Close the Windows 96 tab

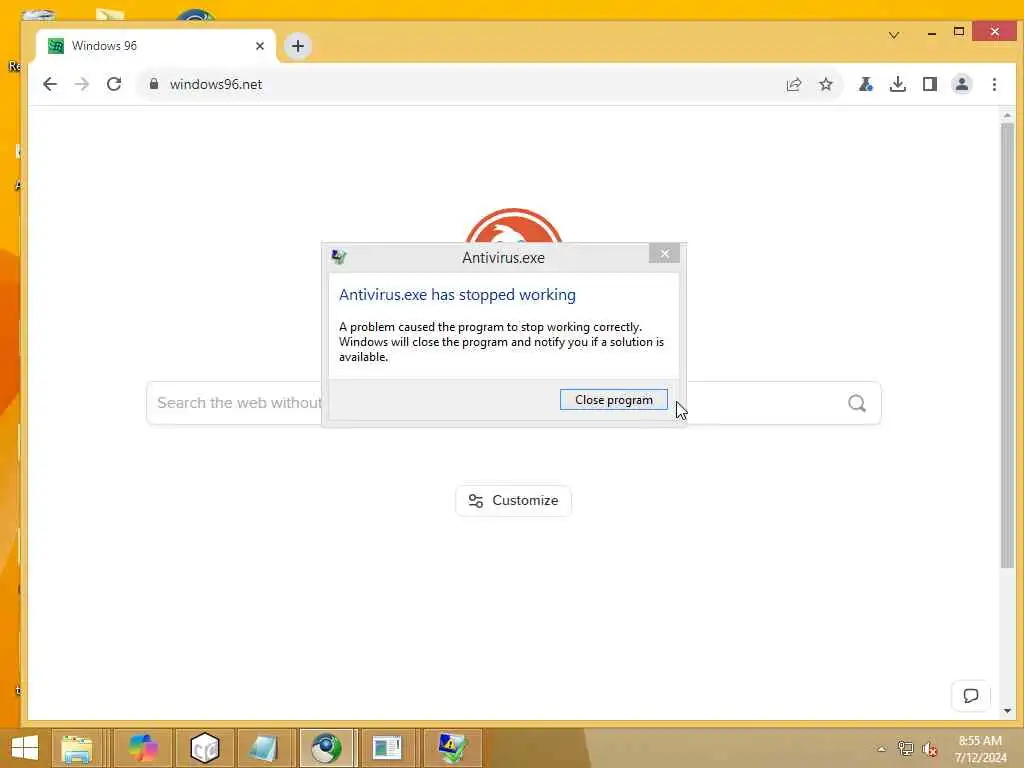(260, 46)
